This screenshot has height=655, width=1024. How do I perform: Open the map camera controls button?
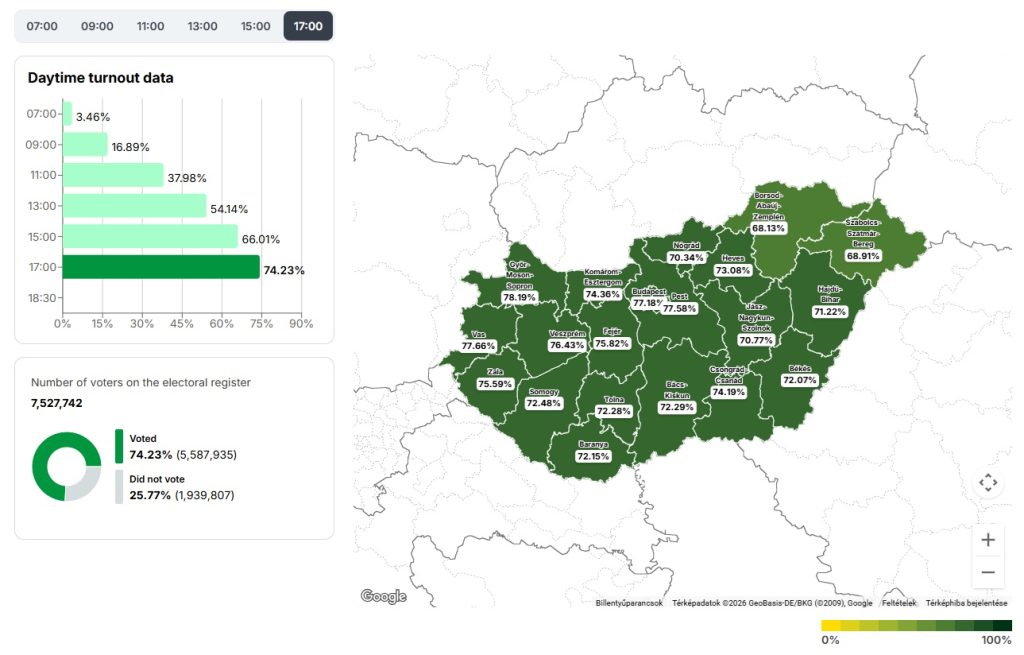(x=988, y=483)
